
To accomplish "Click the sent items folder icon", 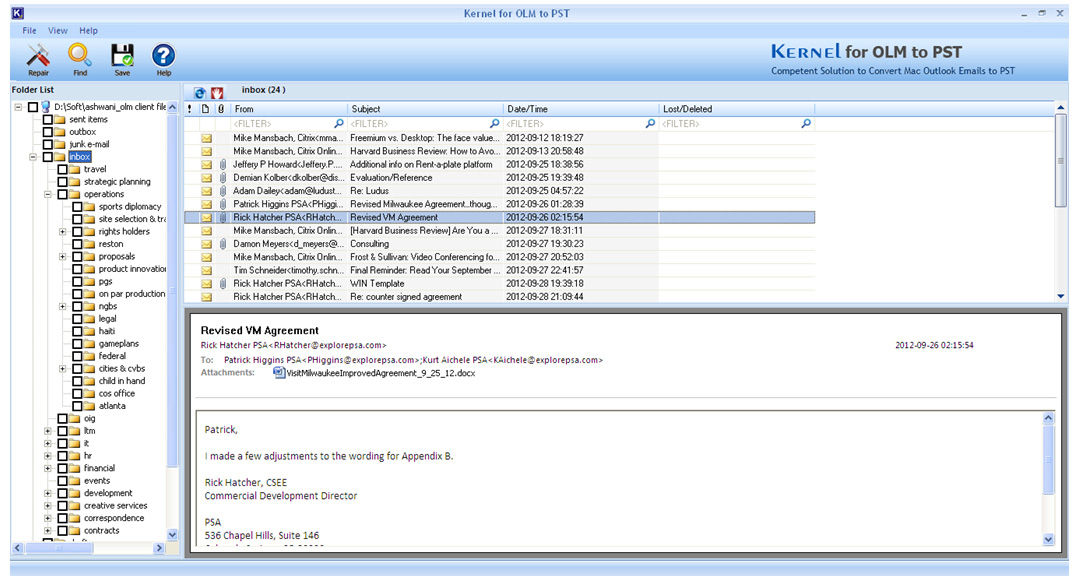I will click(x=61, y=119).
